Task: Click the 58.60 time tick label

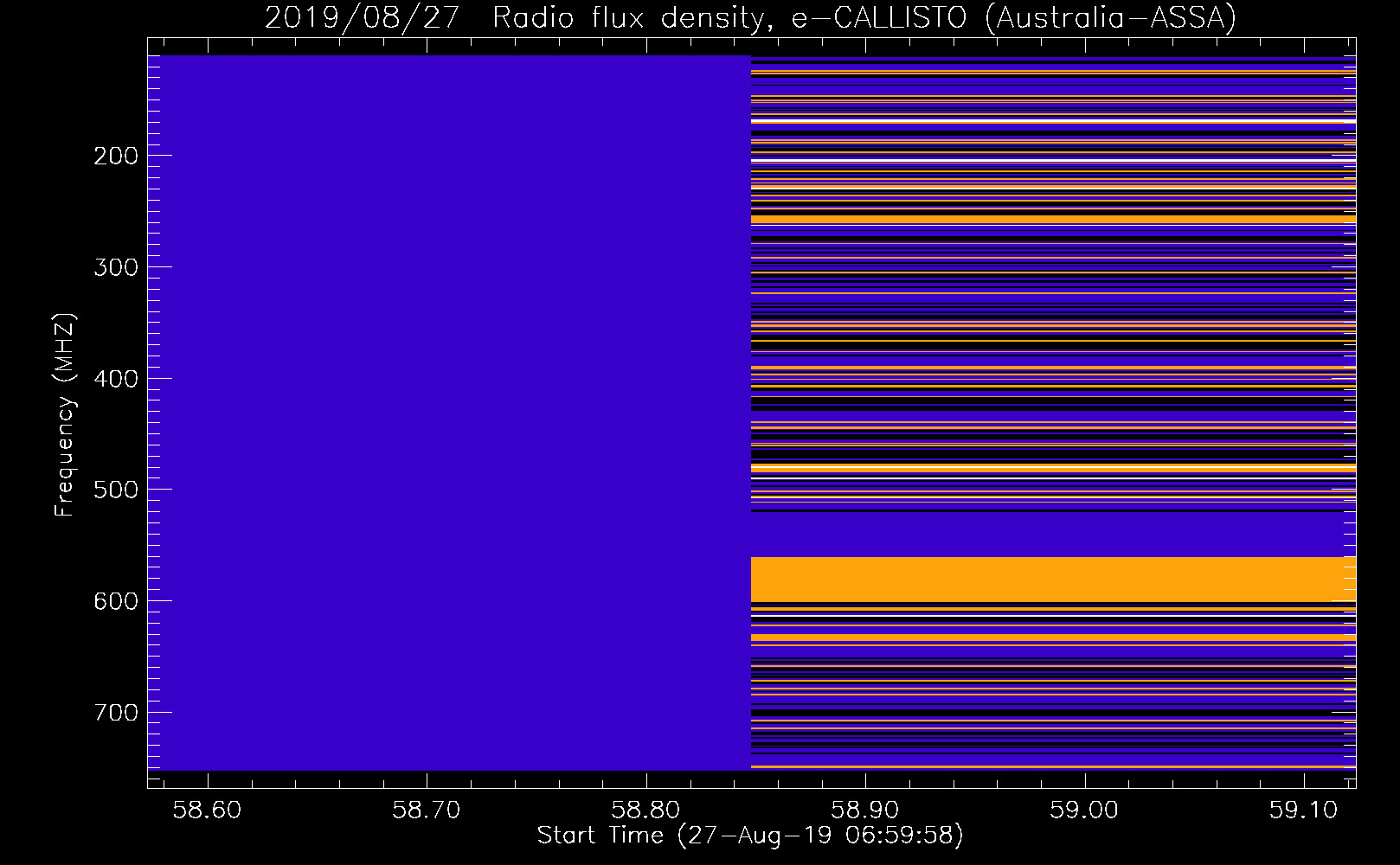Action: [x=208, y=811]
